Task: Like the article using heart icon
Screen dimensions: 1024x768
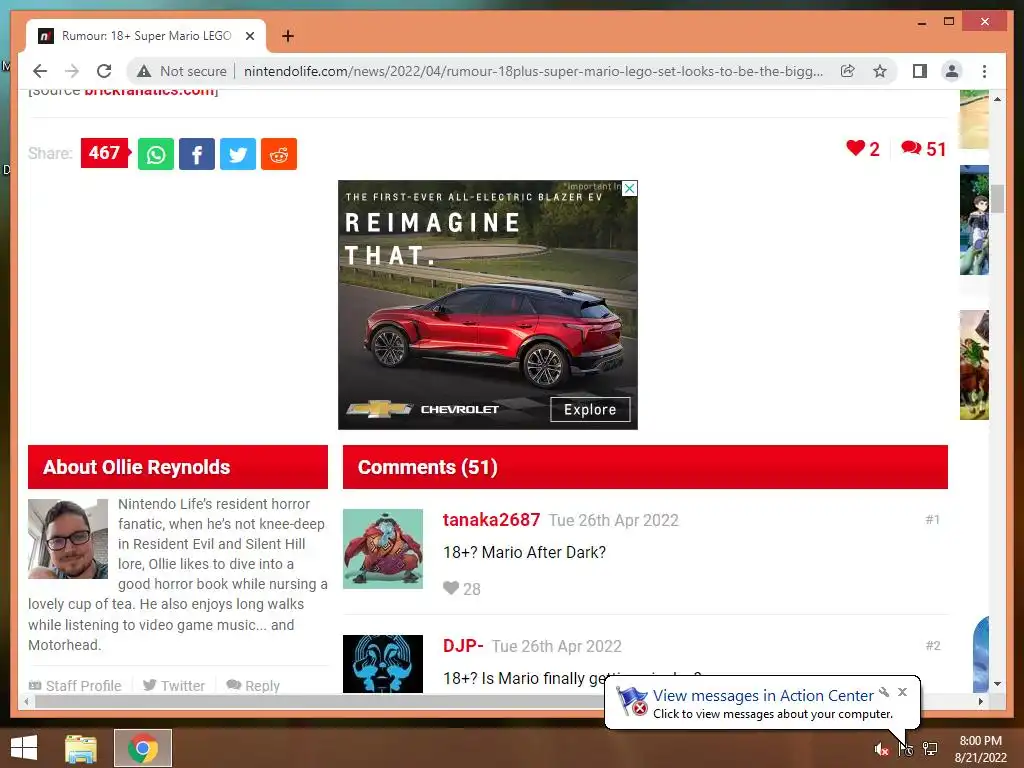Action: point(862,149)
